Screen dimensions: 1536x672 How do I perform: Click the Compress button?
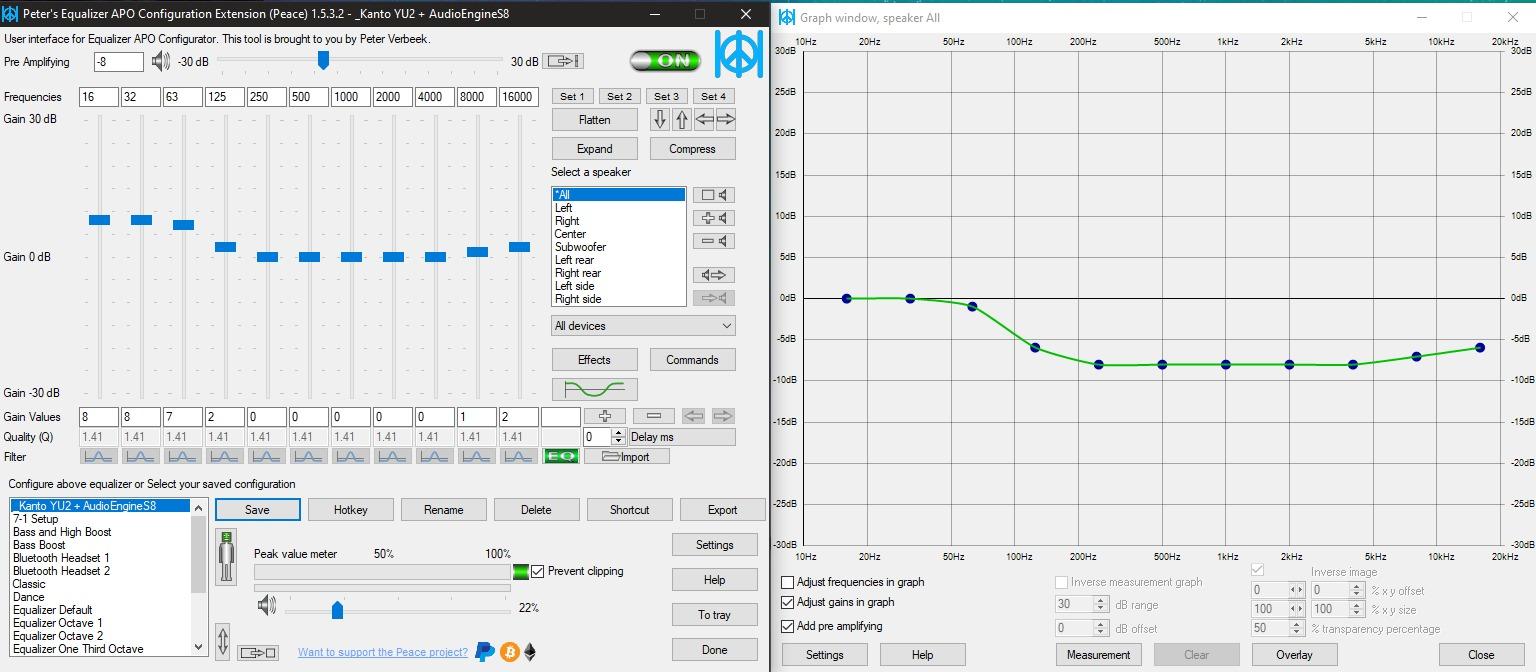tap(692, 149)
